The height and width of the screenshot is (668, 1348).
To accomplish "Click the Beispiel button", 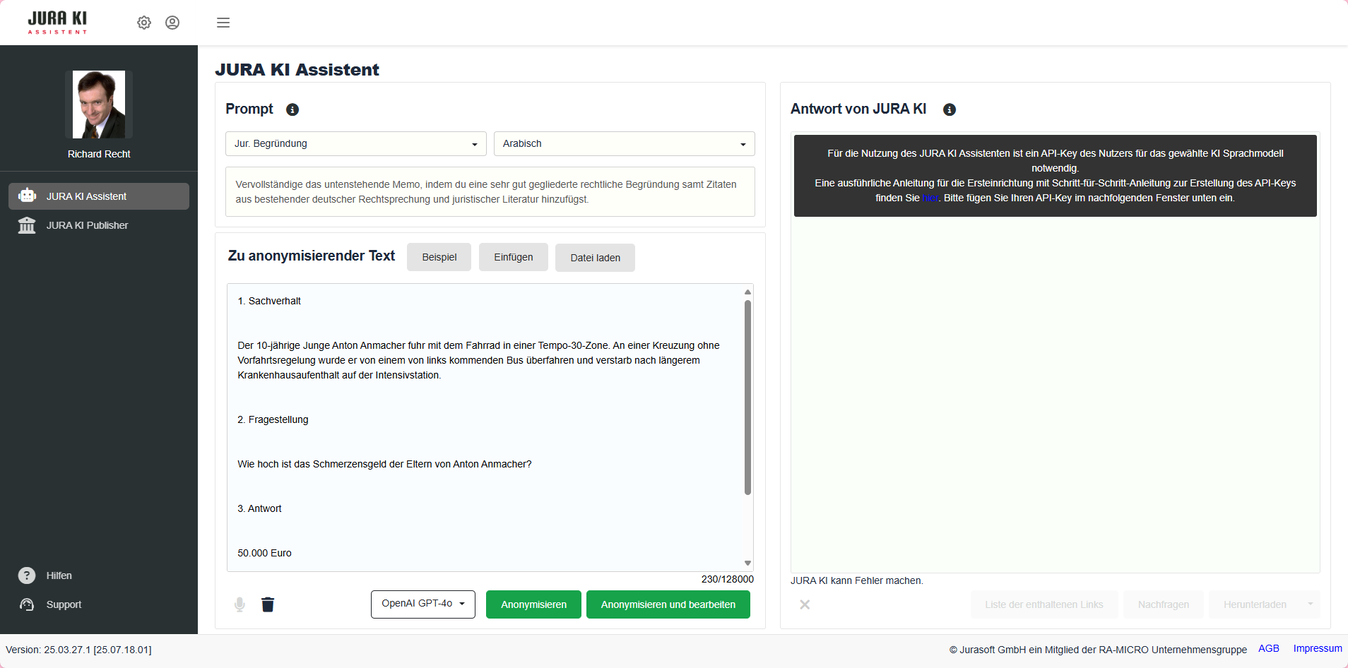I will [439, 257].
